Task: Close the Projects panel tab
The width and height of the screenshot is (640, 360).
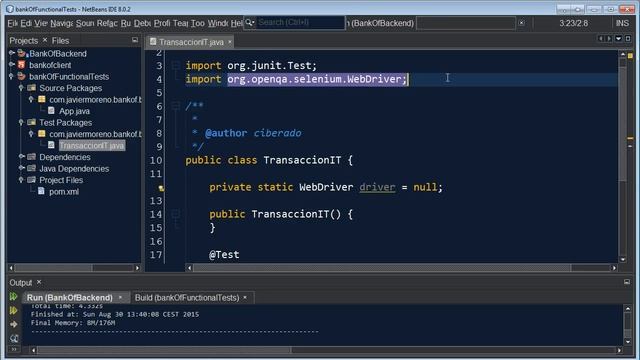Action: 45,40
